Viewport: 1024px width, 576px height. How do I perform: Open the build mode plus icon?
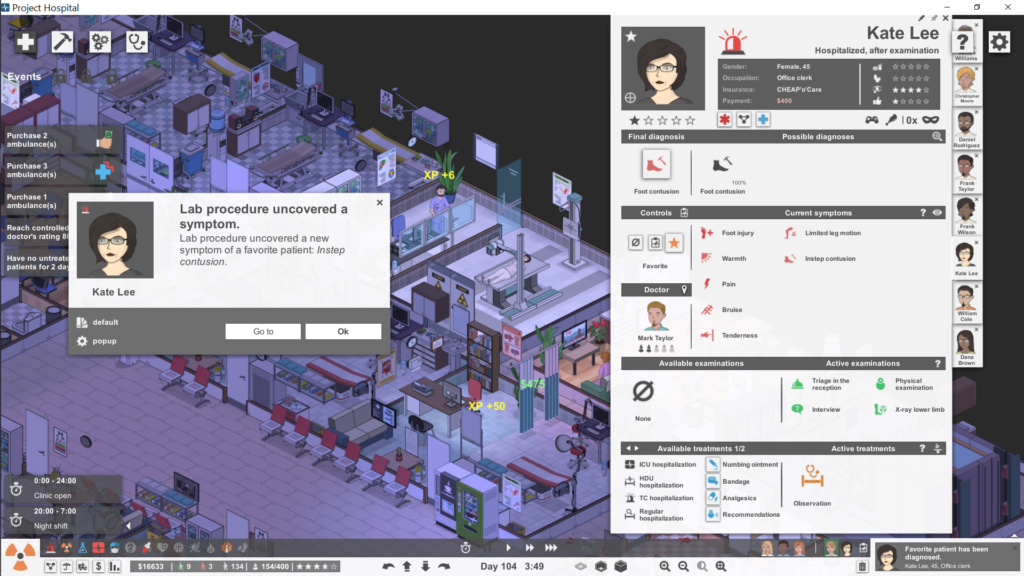pyautogui.click(x=25, y=42)
